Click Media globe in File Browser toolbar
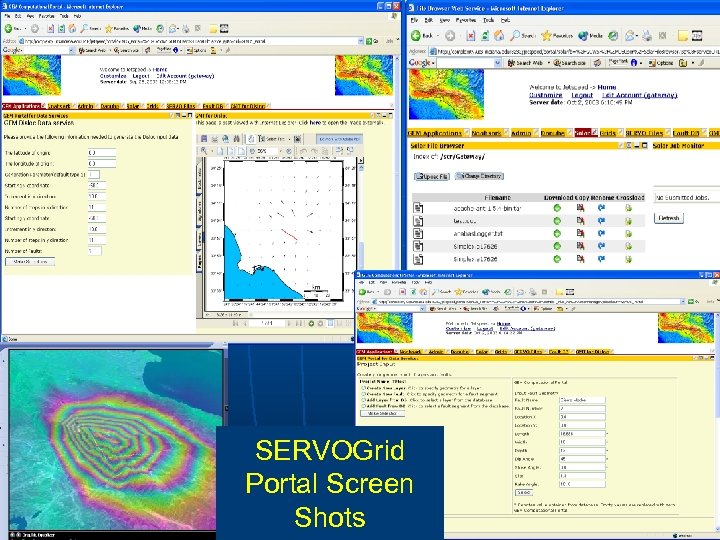The height and width of the screenshot is (540, 720). pyautogui.click(x=590, y=35)
